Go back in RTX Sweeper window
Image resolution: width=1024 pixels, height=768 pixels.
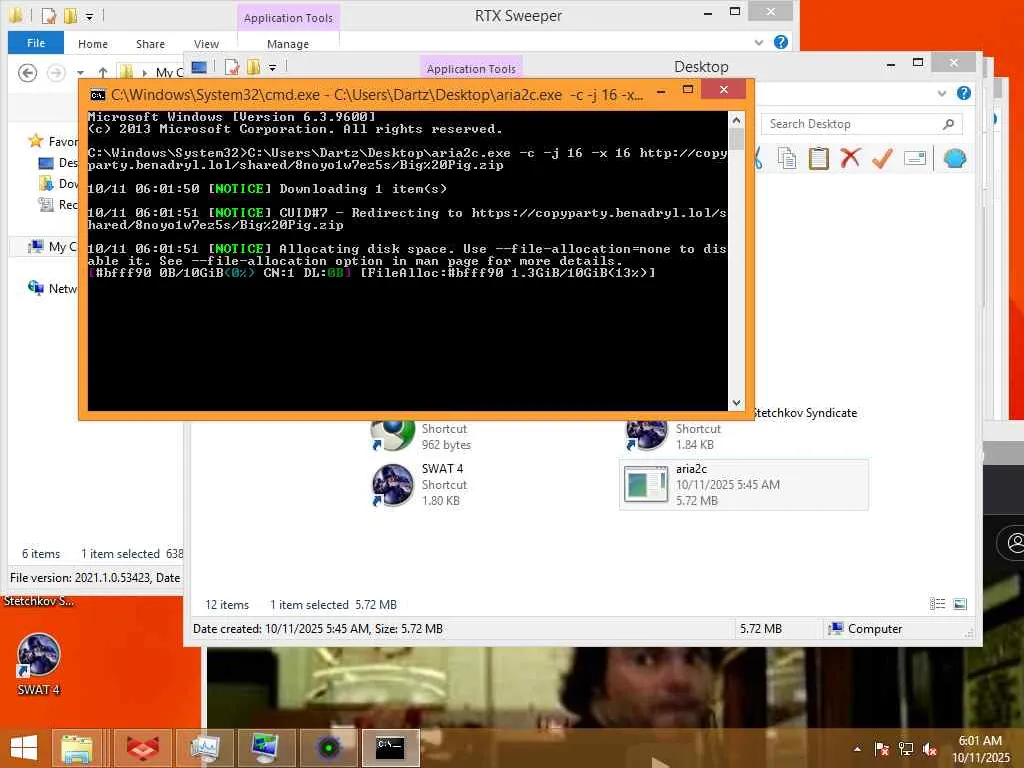(x=27, y=72)
